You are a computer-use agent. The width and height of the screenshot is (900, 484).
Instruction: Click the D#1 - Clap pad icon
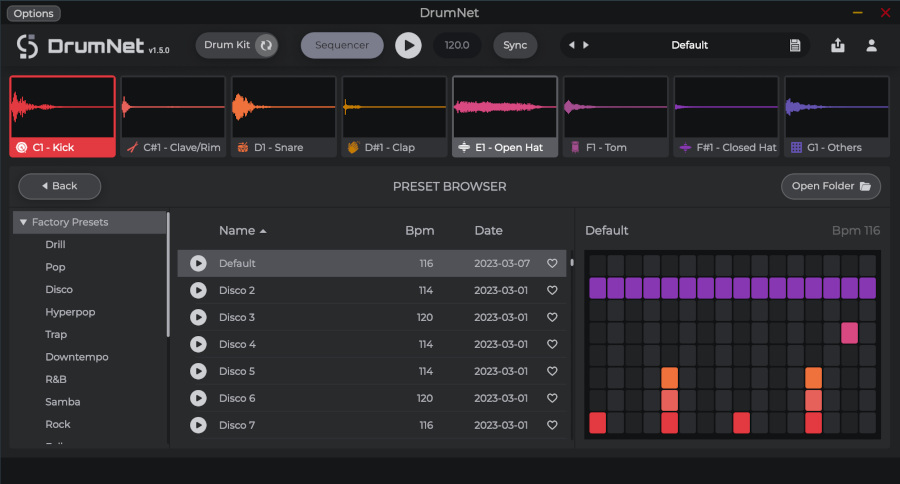point(353,147)
